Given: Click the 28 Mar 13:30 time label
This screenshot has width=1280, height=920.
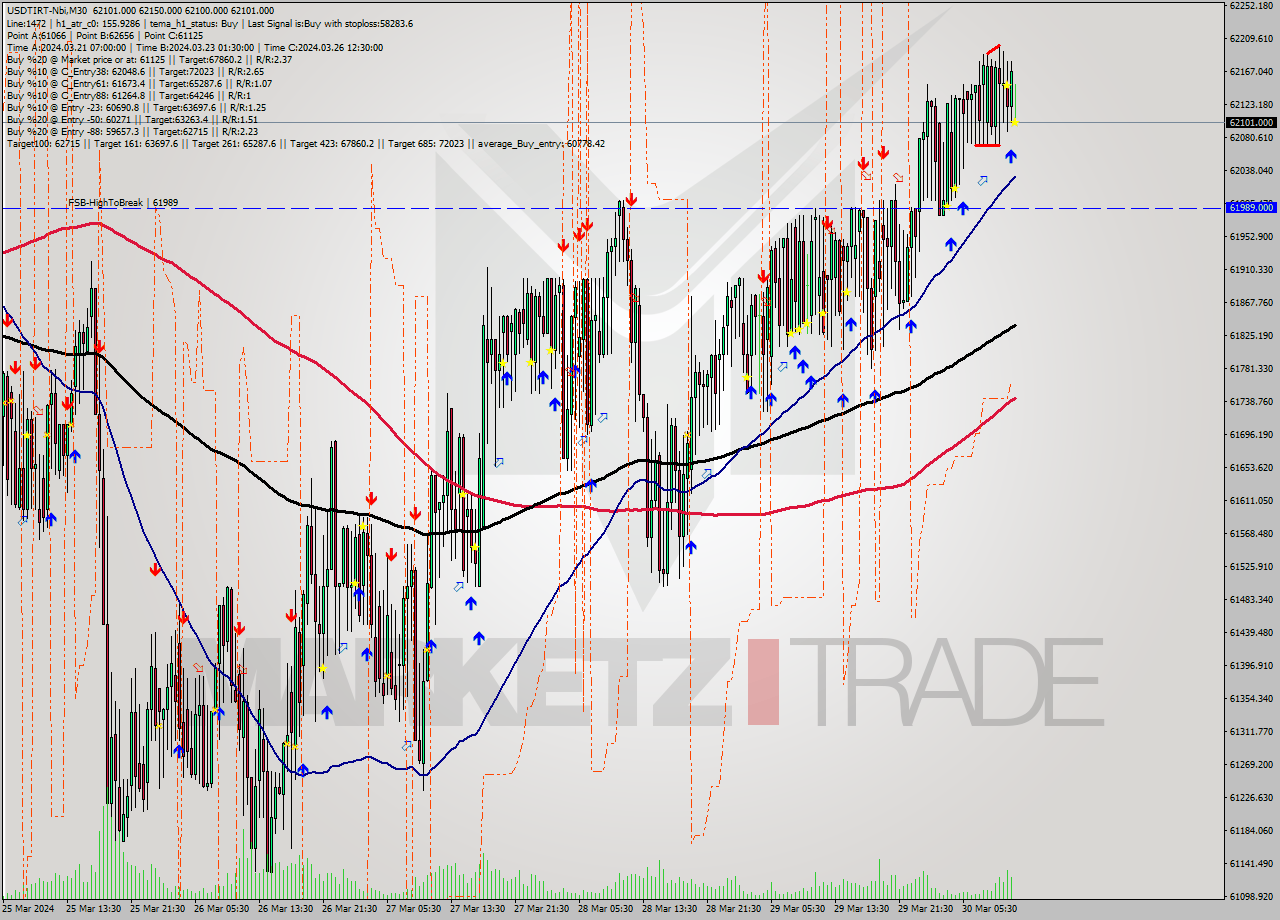Looking at the screenshot, I should [669, 909].
